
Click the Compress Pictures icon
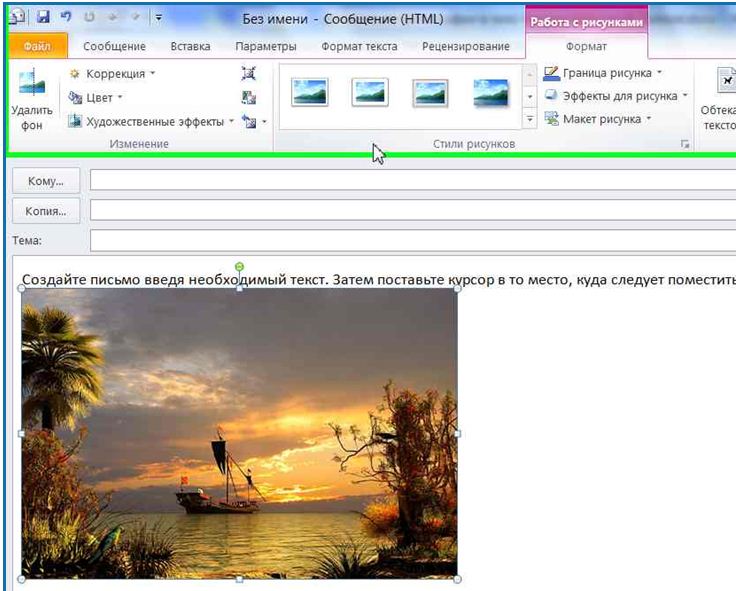point(248,73)
